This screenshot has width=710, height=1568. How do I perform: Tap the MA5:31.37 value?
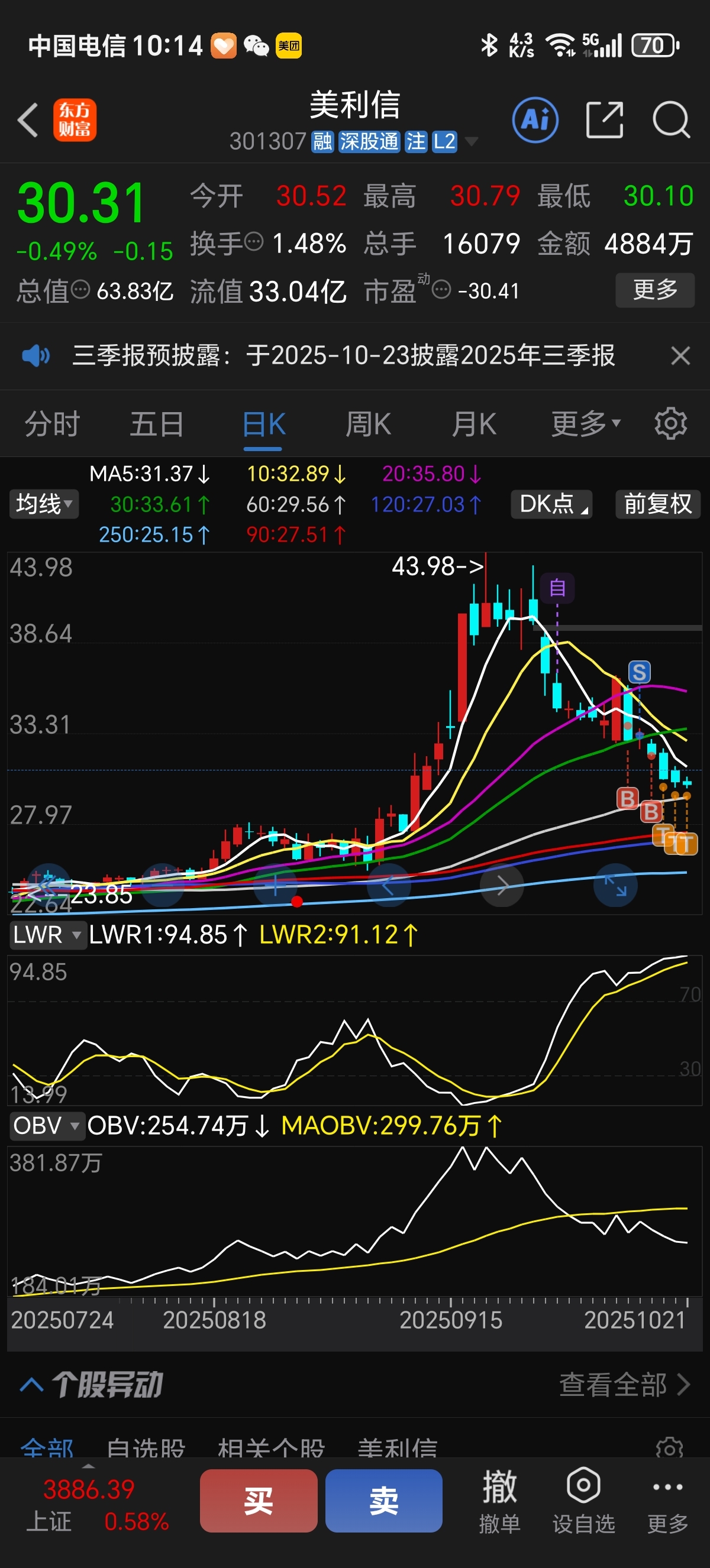point(149,474)
